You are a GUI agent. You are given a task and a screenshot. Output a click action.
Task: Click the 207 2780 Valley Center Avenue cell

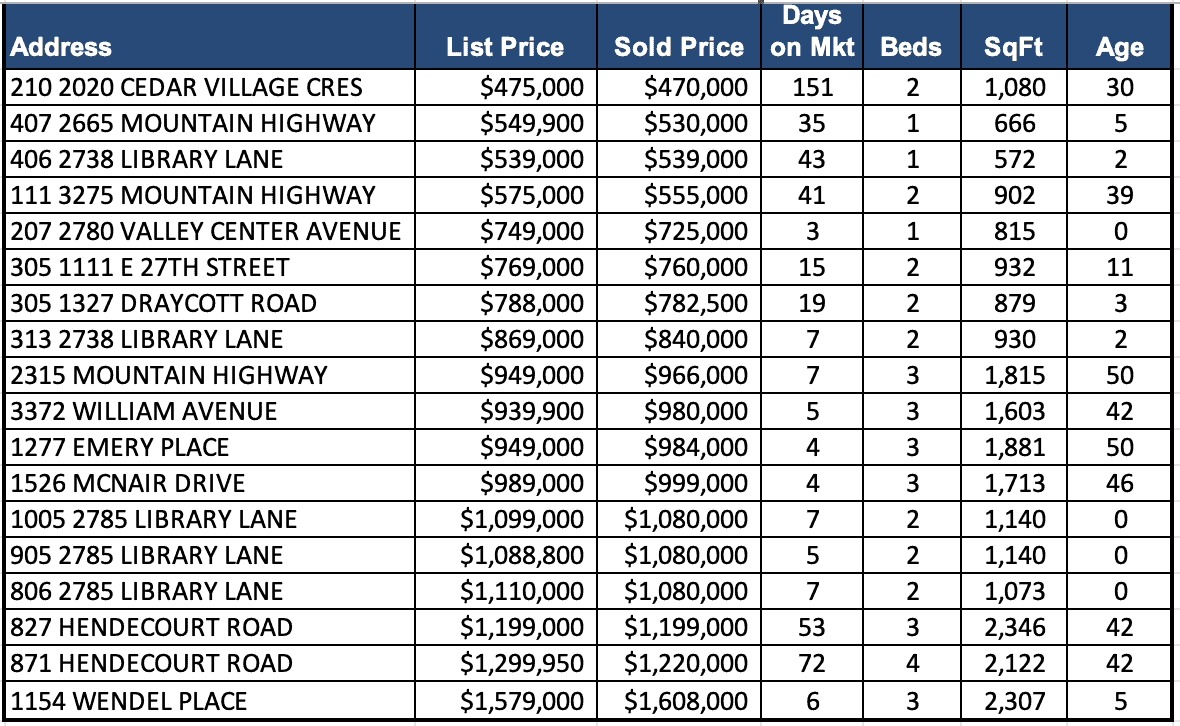pos(205,231)
